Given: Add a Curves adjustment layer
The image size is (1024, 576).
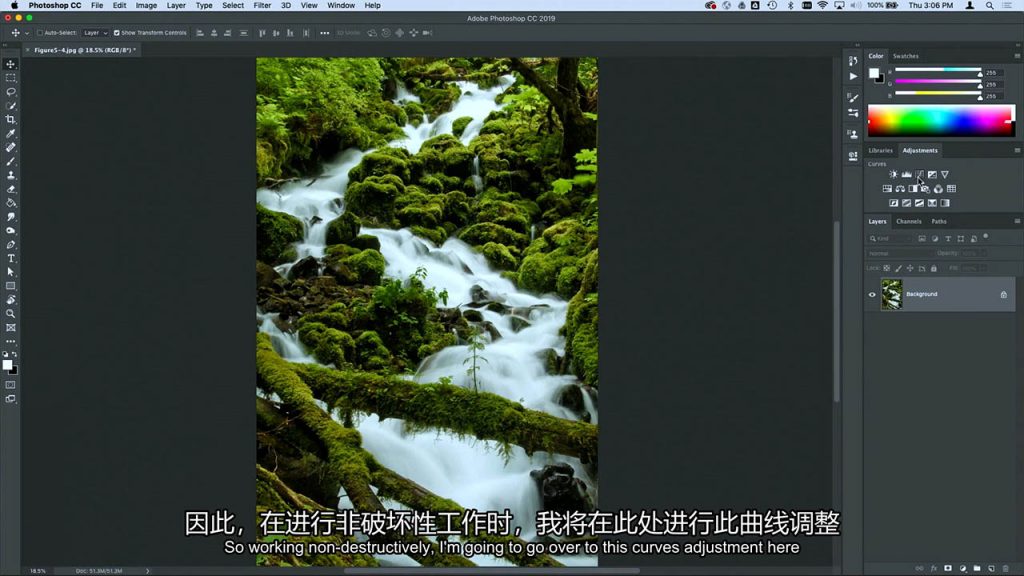Looking at the screenshot, I should [x=920, y=174].
